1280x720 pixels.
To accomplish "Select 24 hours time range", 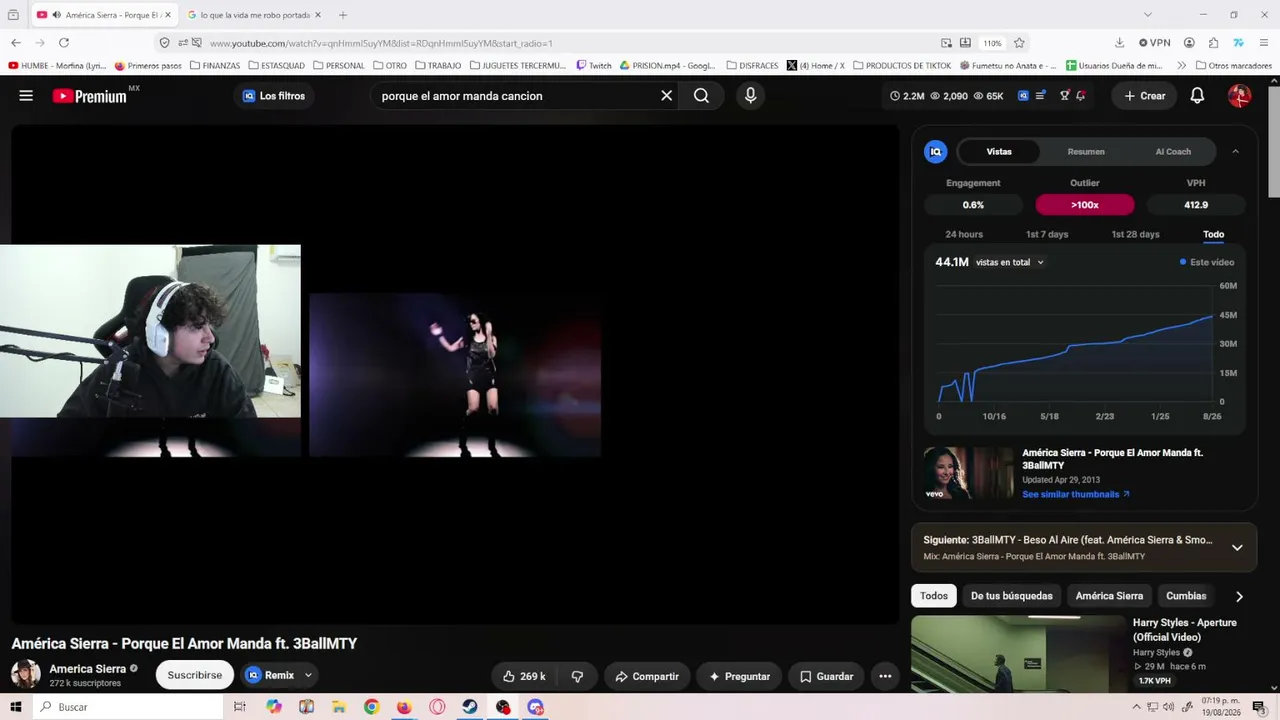I will tap(964, 234).
